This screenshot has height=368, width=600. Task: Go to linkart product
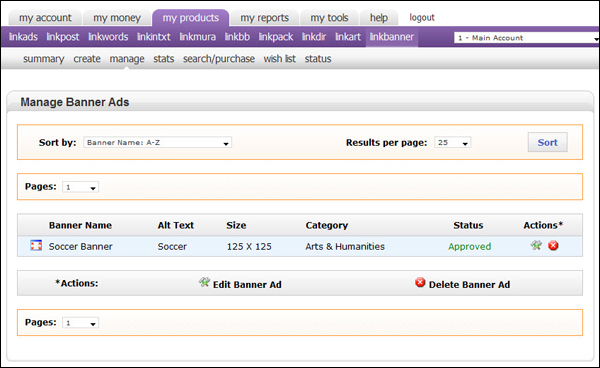tap(348, 37)
